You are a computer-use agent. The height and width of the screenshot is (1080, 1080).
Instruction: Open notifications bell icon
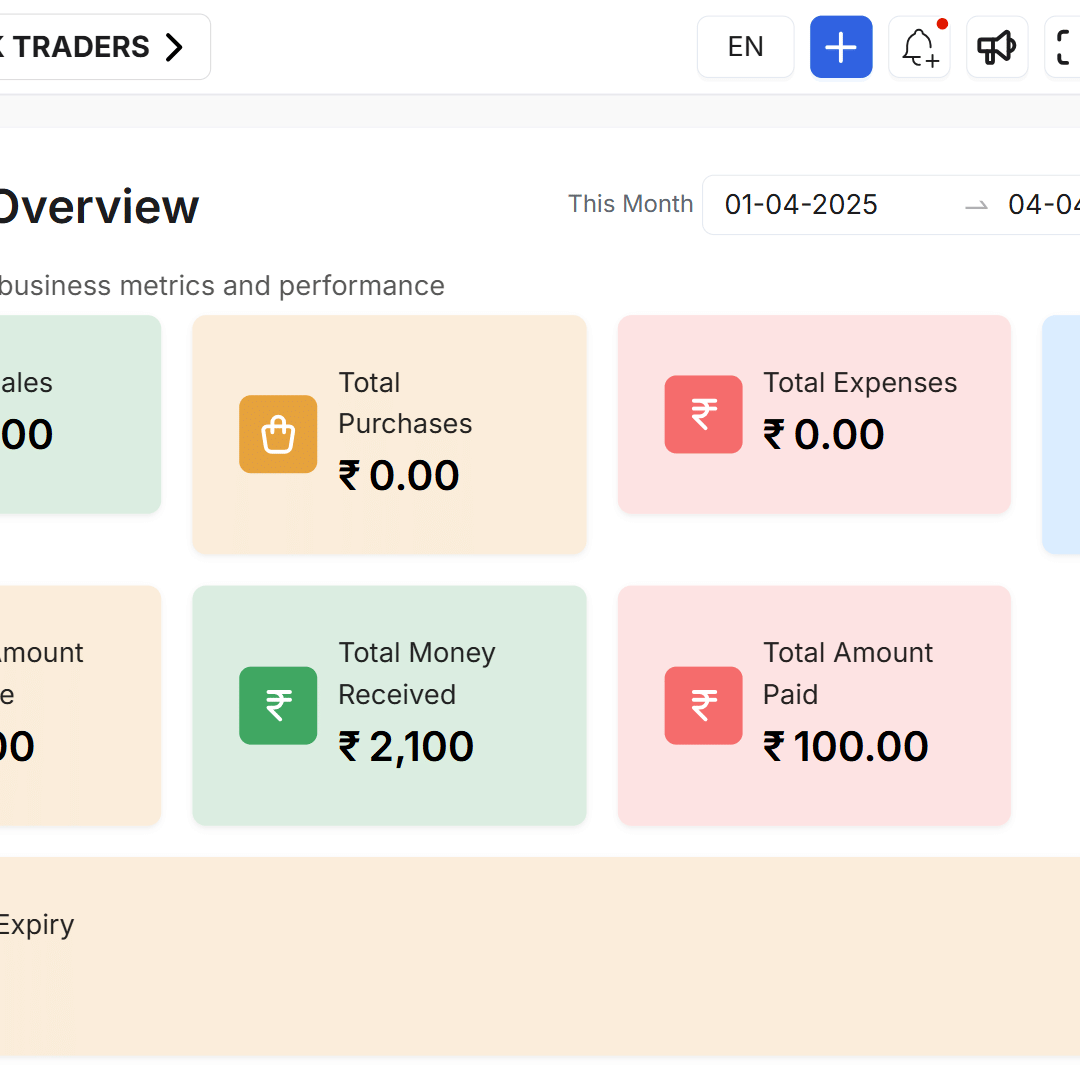(920, 47)
